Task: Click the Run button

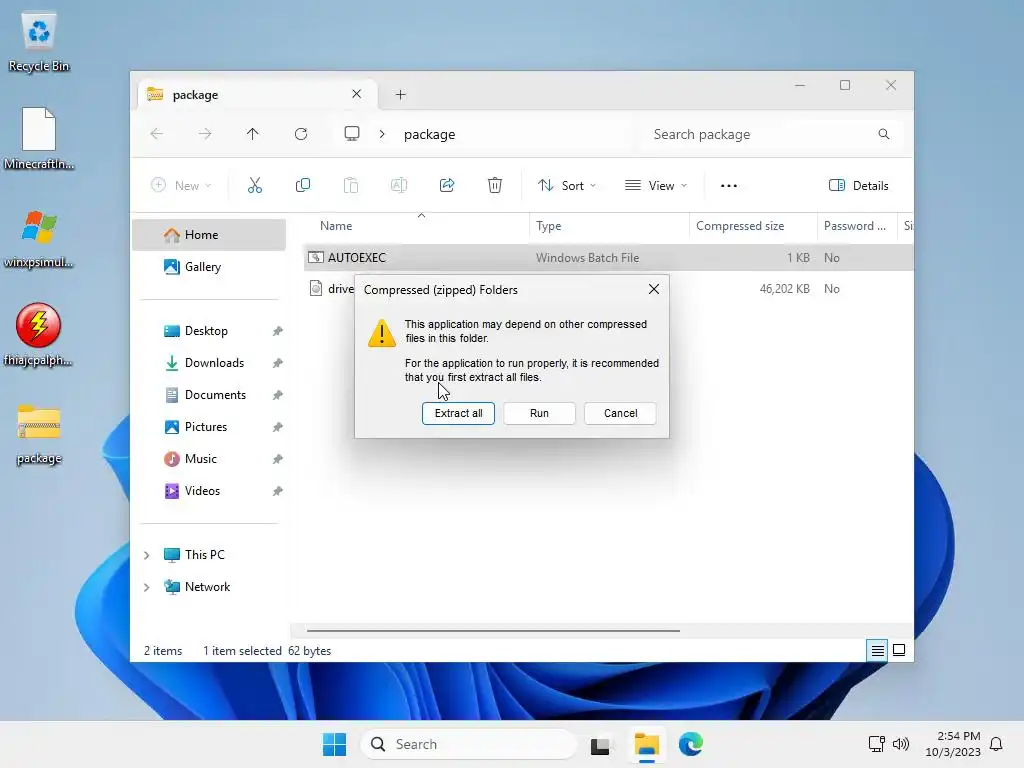Action: click(539, 413)
